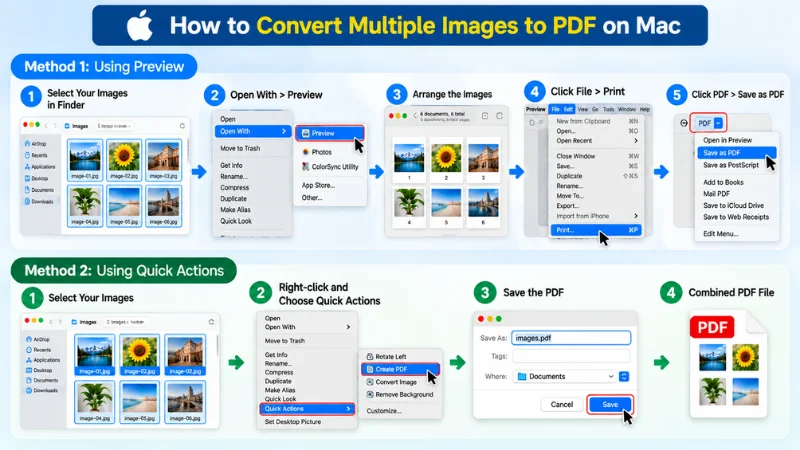Choose Photos in the Open With submenu
800x450 pixels.
click(x=317, y=152)
